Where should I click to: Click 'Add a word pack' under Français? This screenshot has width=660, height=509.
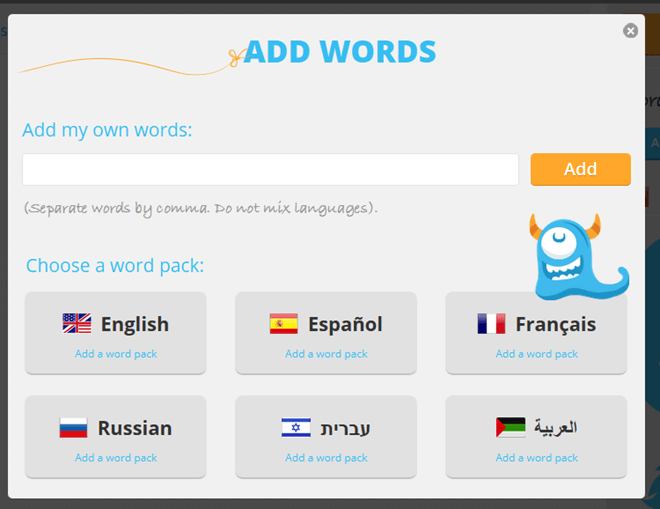[x=537, y=354]
